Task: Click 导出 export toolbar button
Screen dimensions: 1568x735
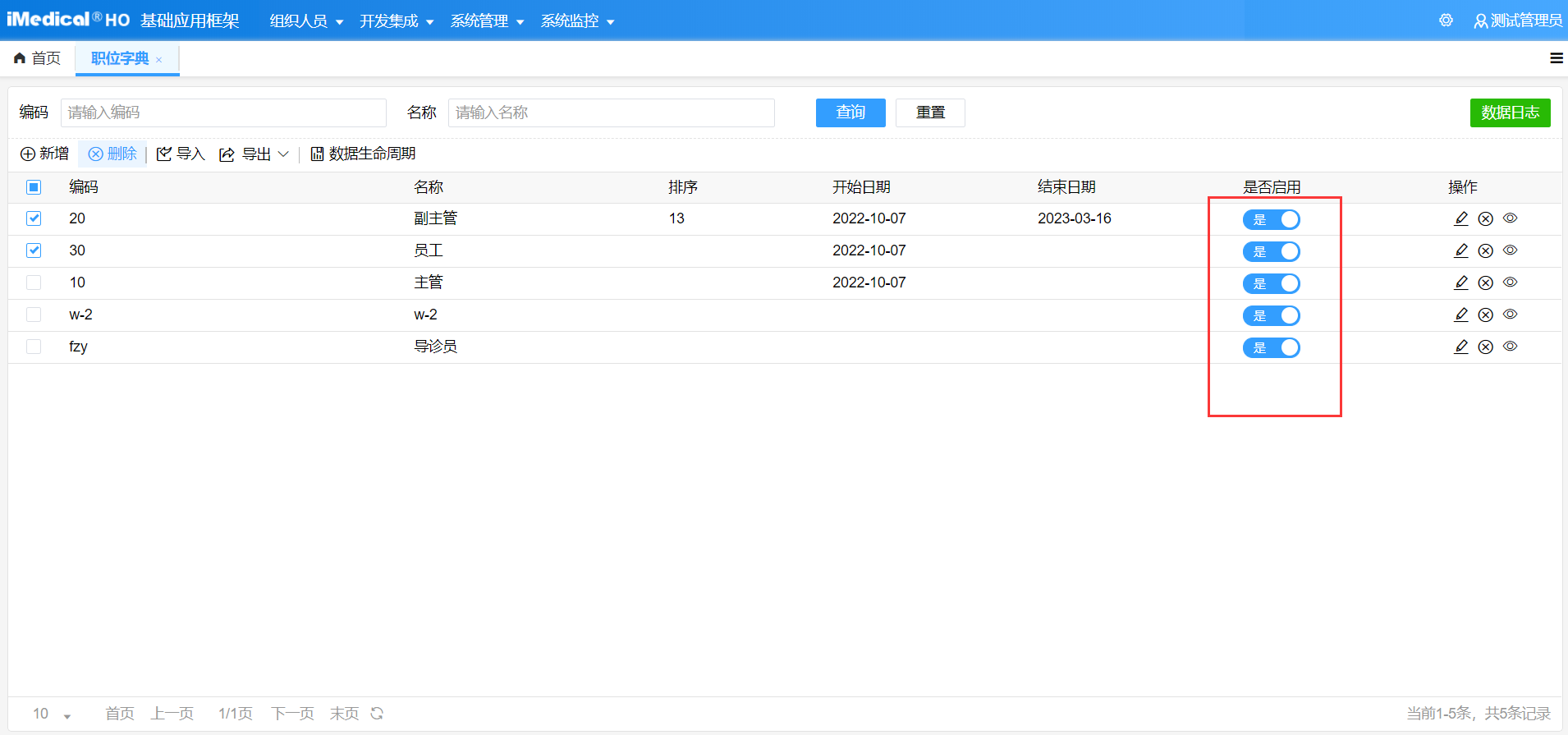Action: point(245,154)
